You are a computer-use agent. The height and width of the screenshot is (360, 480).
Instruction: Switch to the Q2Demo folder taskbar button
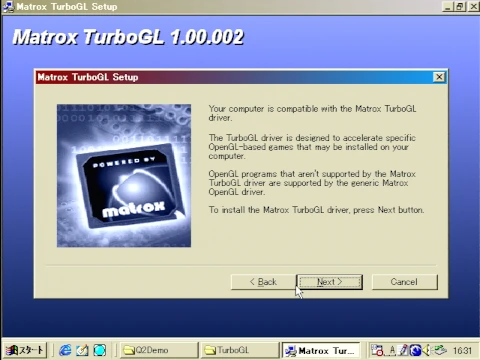pos(159,350)
